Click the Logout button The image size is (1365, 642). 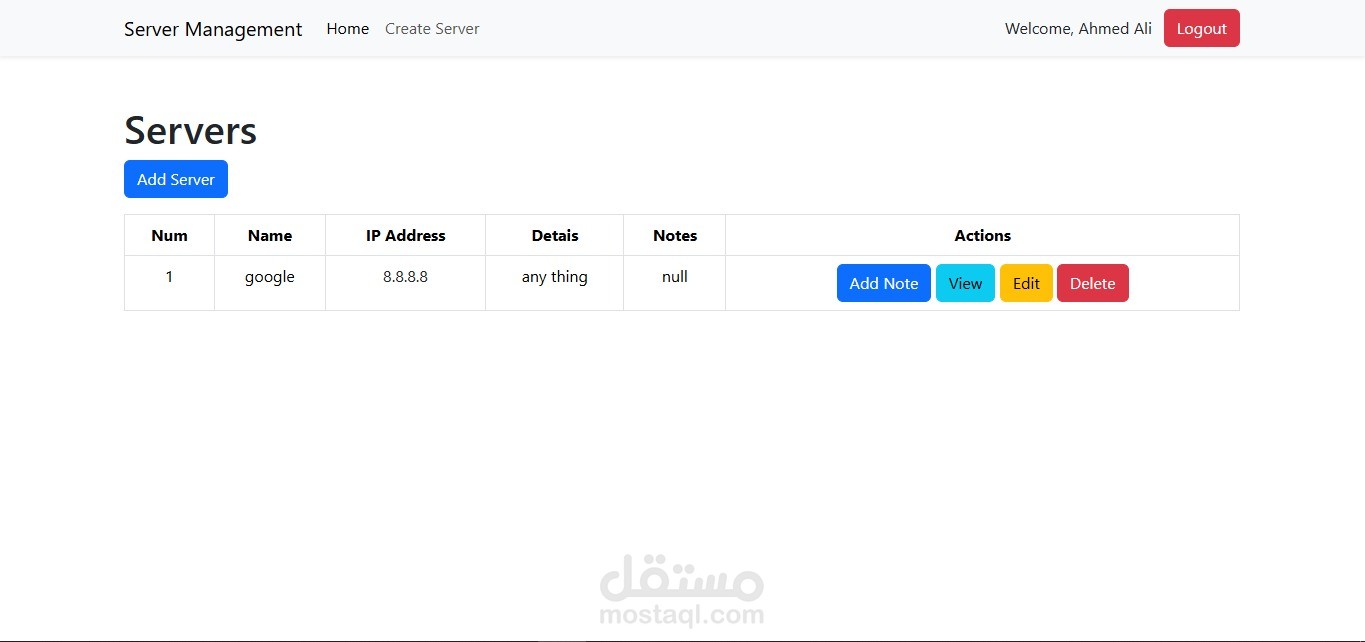tap(1201, 28)
